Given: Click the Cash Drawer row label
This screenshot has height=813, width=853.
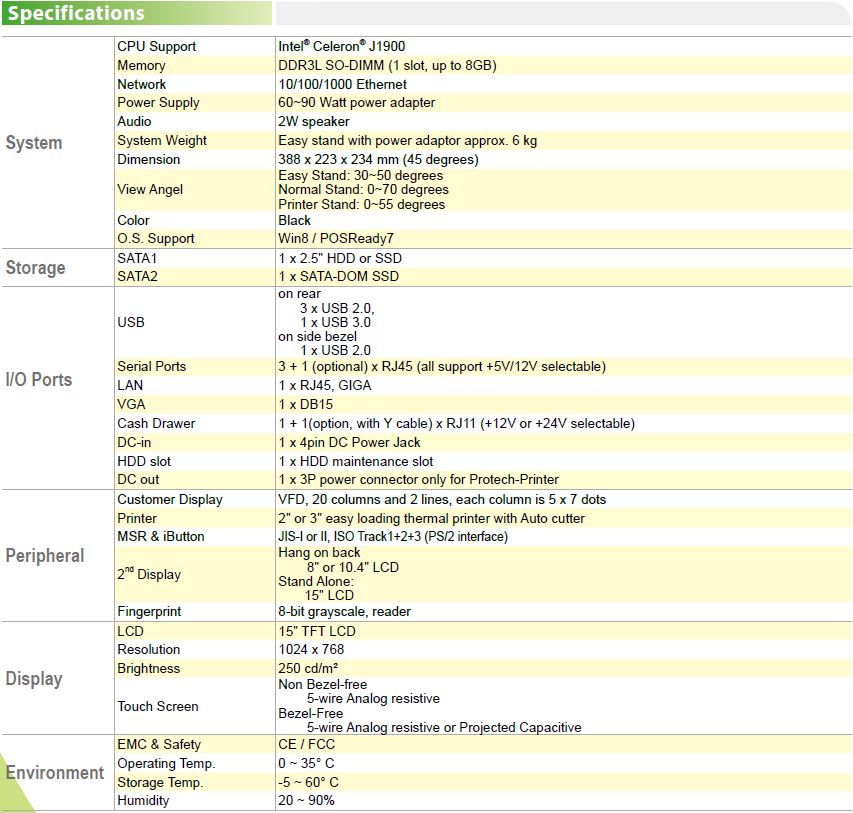Looking at the screenshot, I should tap(156, 423).
